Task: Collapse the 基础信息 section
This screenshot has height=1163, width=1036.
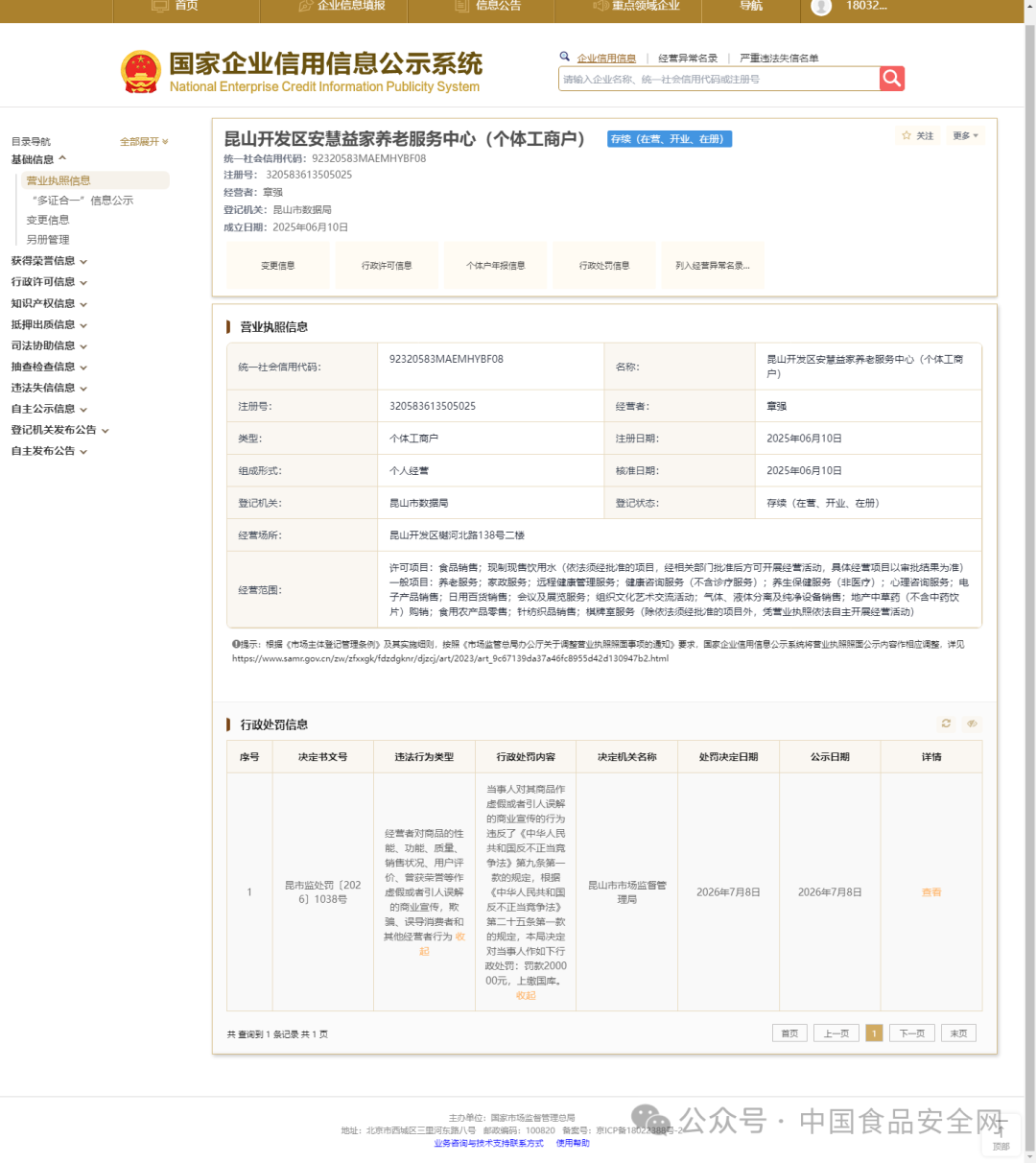Action: pos(39,159)
